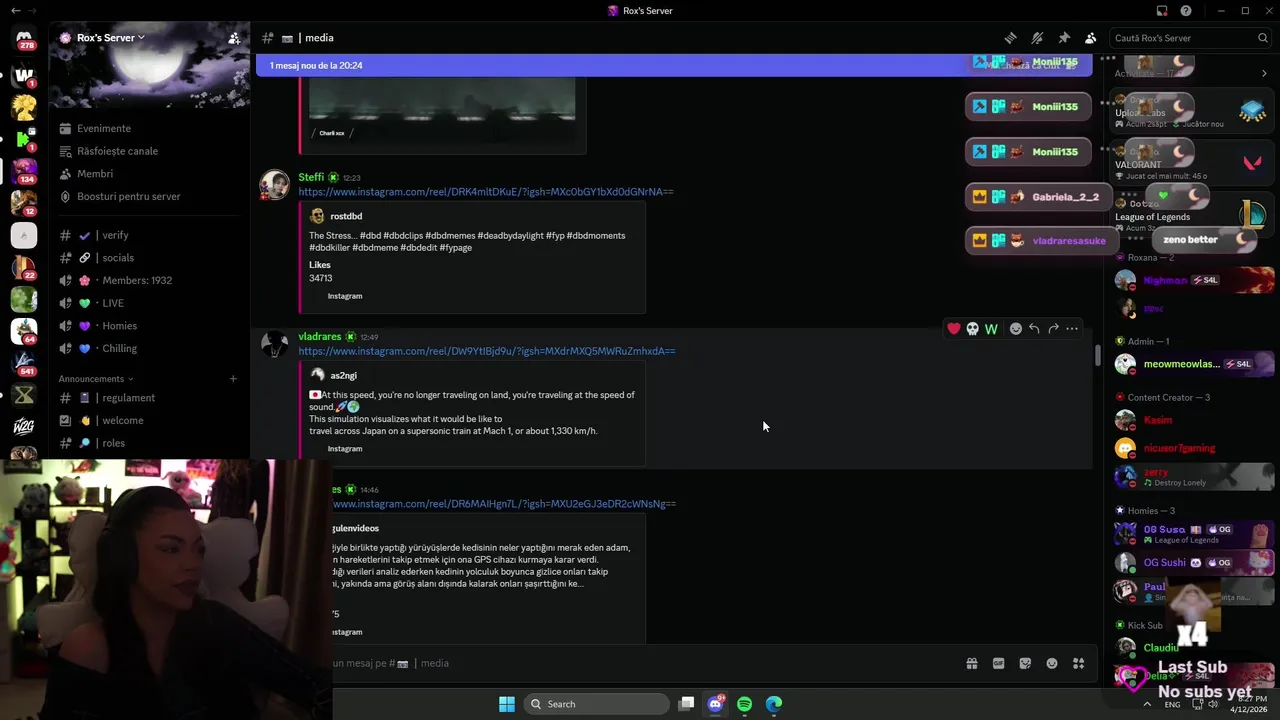Open the W server in server list
The image size is (1280, 720).
tap(24, 75)
